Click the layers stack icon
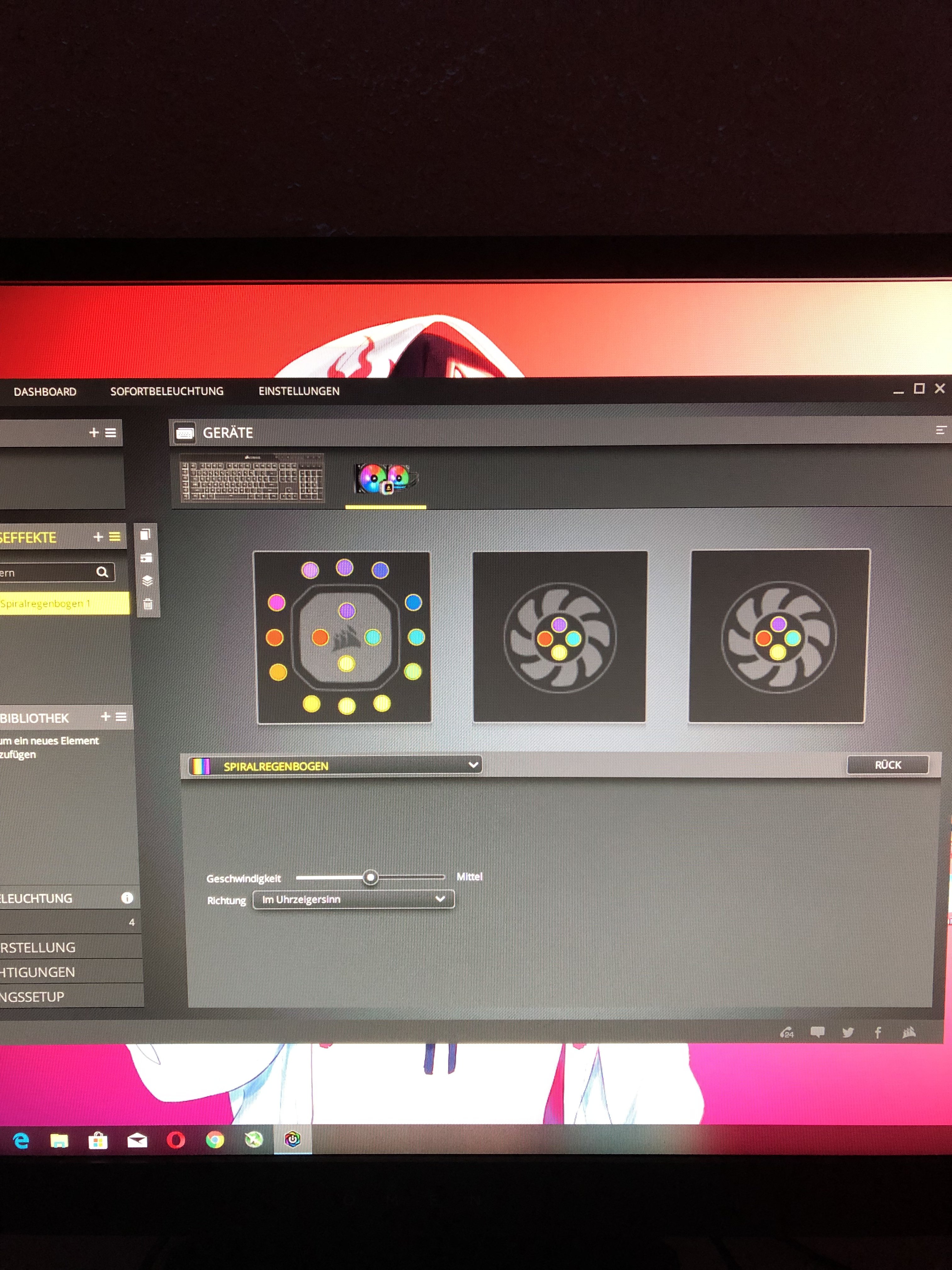Screen dimensions: 952x1270 [x=147, y=581]
